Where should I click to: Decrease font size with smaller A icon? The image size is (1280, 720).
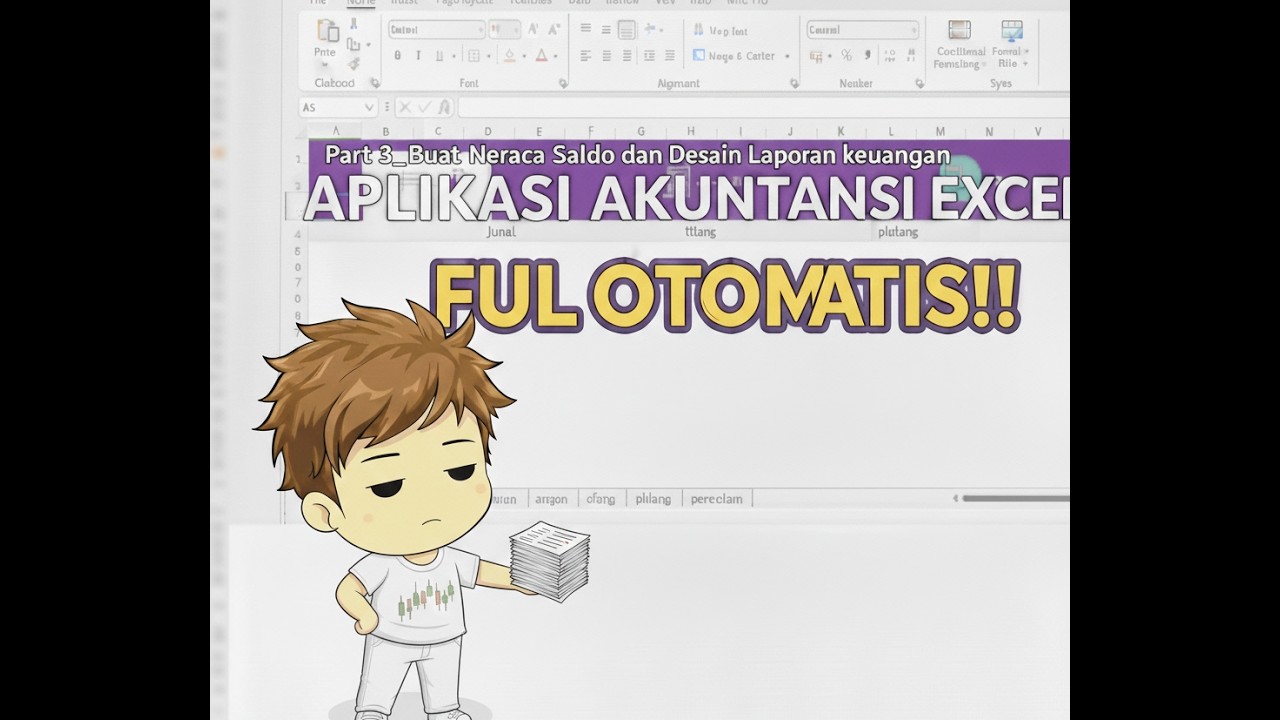coord(553,29)
